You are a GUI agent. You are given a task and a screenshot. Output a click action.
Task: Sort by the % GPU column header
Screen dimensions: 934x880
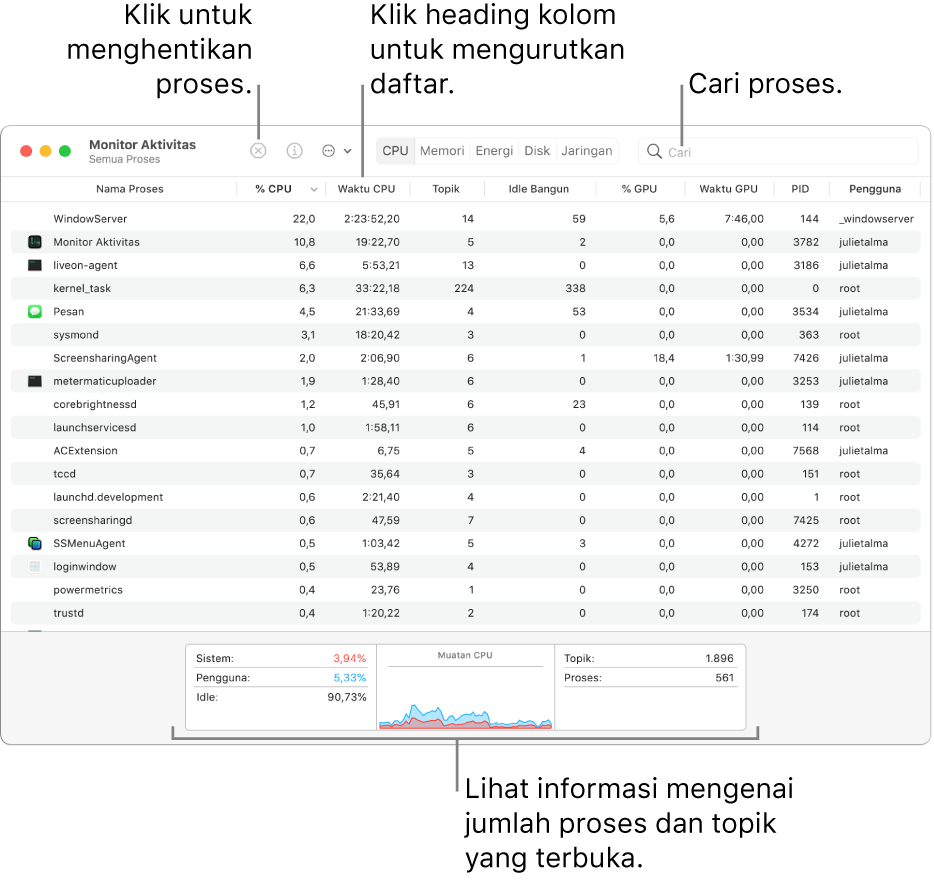tap(639, 189)
